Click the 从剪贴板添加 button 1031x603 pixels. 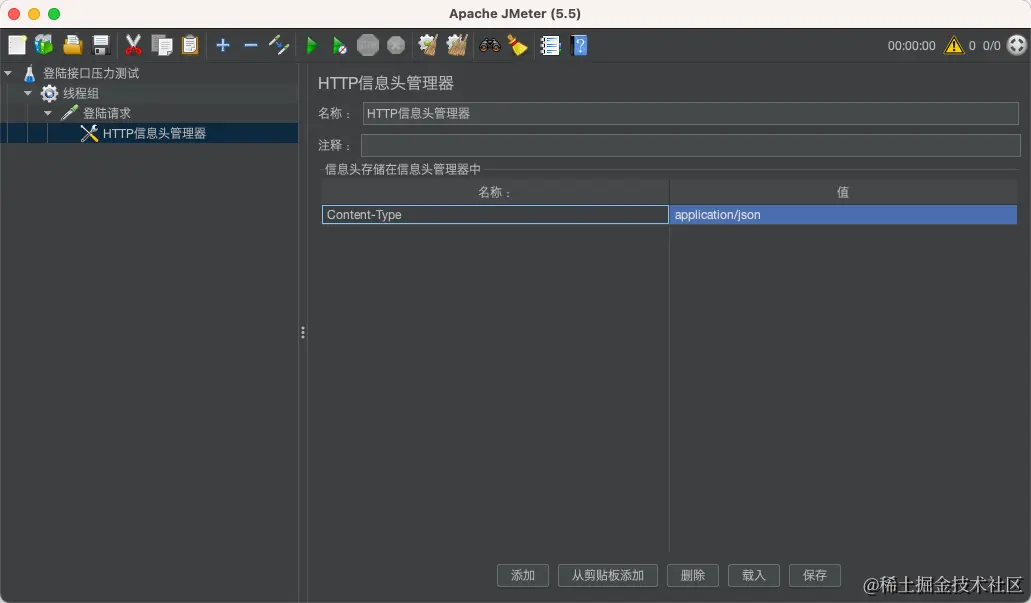click(x=608, y=575)
